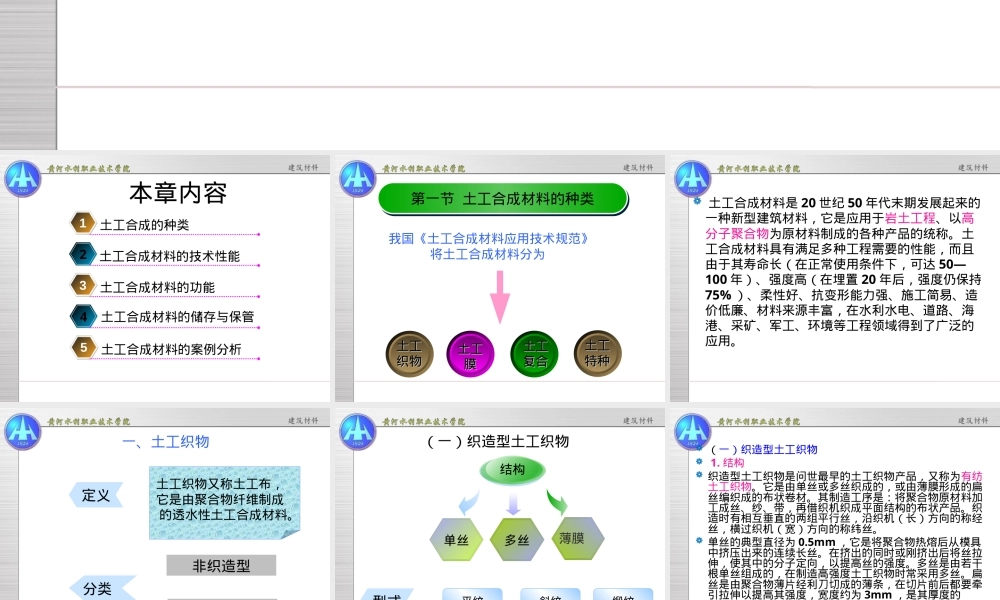Open the 本章内容 heading

tap(178, 193)
